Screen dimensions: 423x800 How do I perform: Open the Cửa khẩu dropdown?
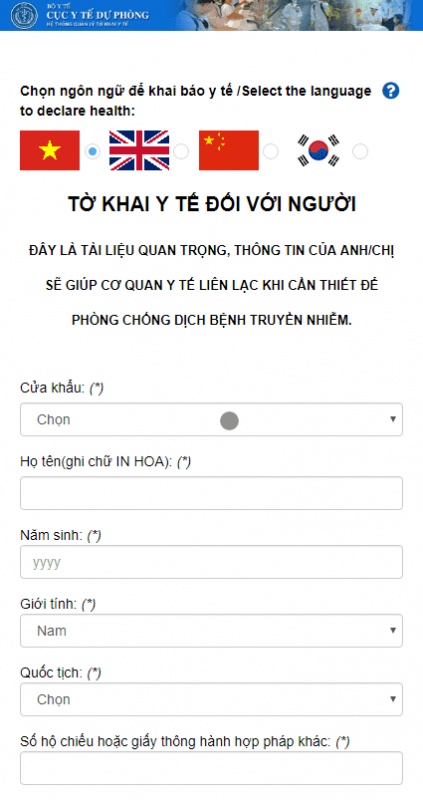[211, 419]
